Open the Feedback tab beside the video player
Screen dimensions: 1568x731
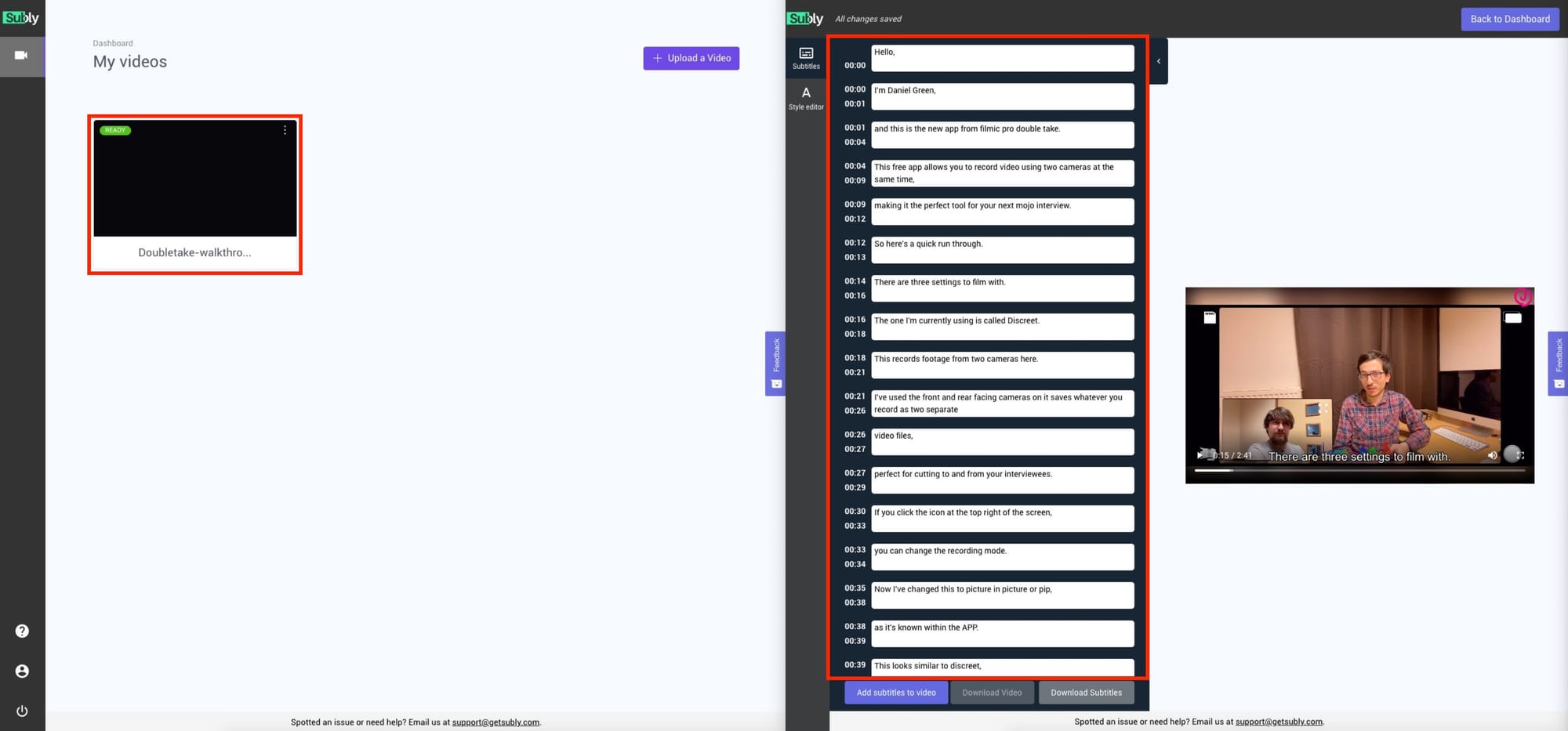tap(1558, 363)
